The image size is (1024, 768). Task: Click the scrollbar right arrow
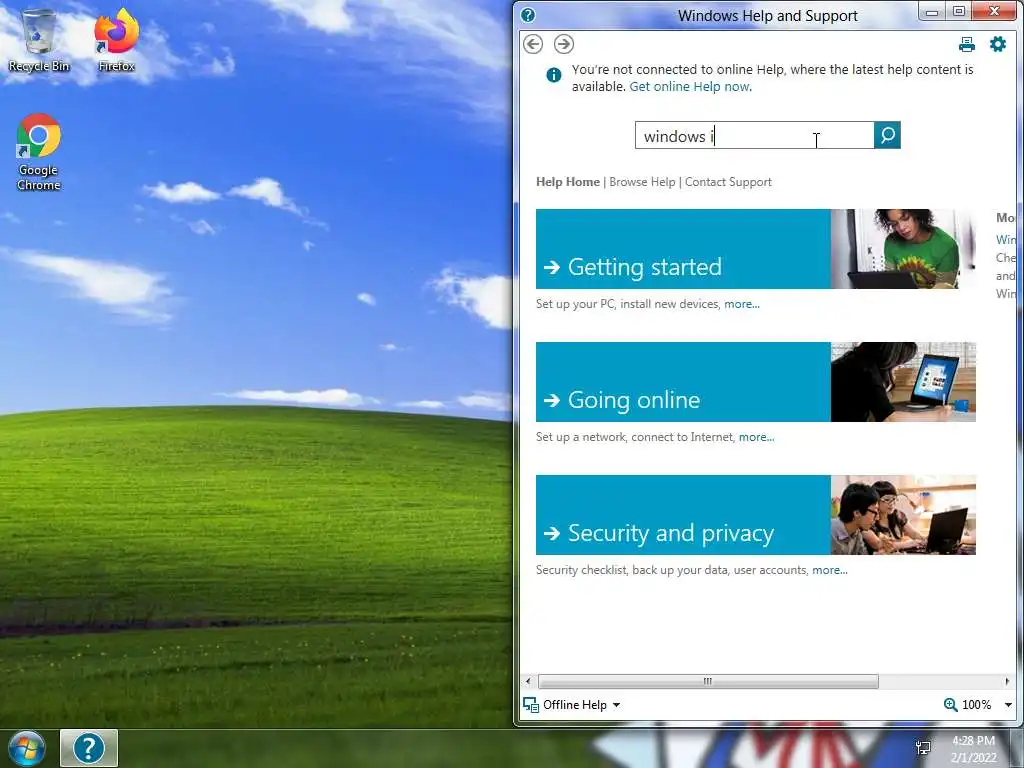tap(1007, 681)
